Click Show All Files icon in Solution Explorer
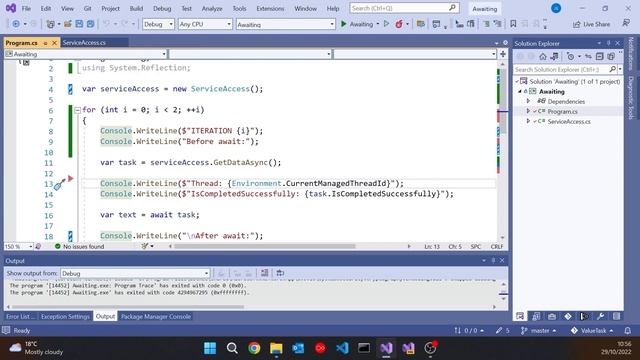The width and height of the screenshot is (640, 360). tap(611, 56)
